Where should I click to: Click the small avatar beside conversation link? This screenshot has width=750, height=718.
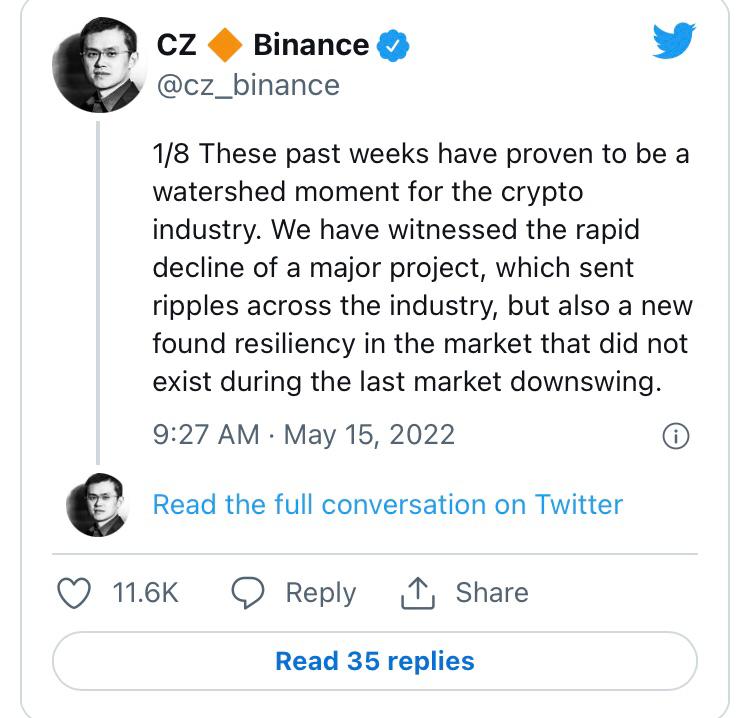100,504
